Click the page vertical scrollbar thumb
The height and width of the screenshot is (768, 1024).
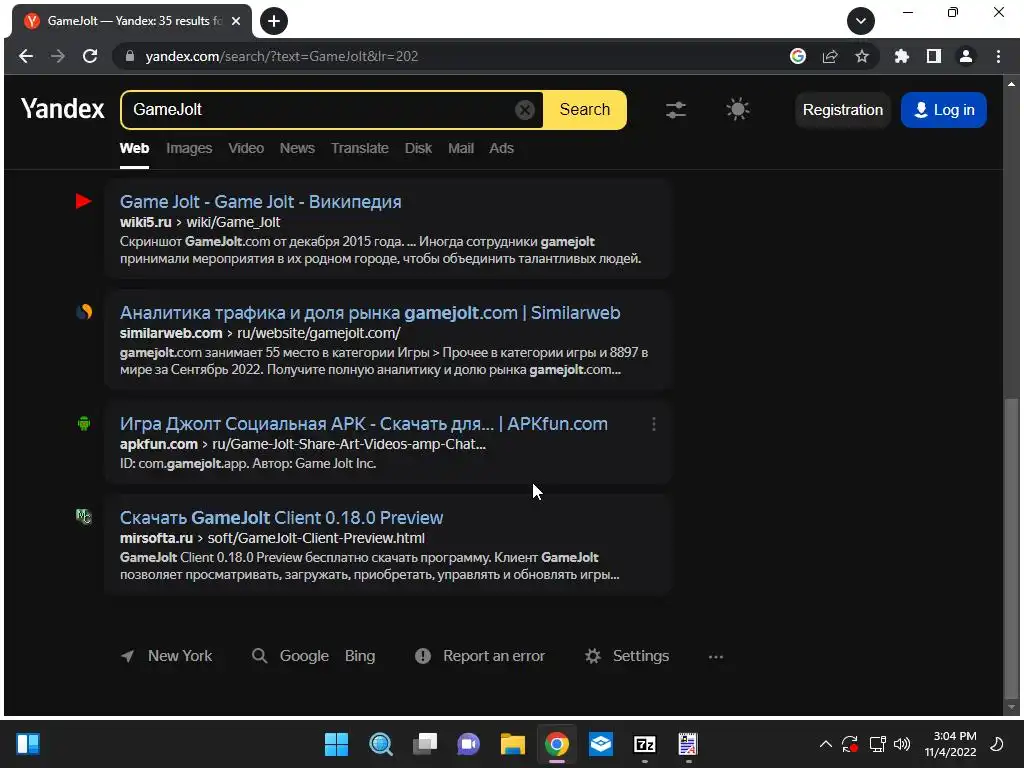(1012, 549)
